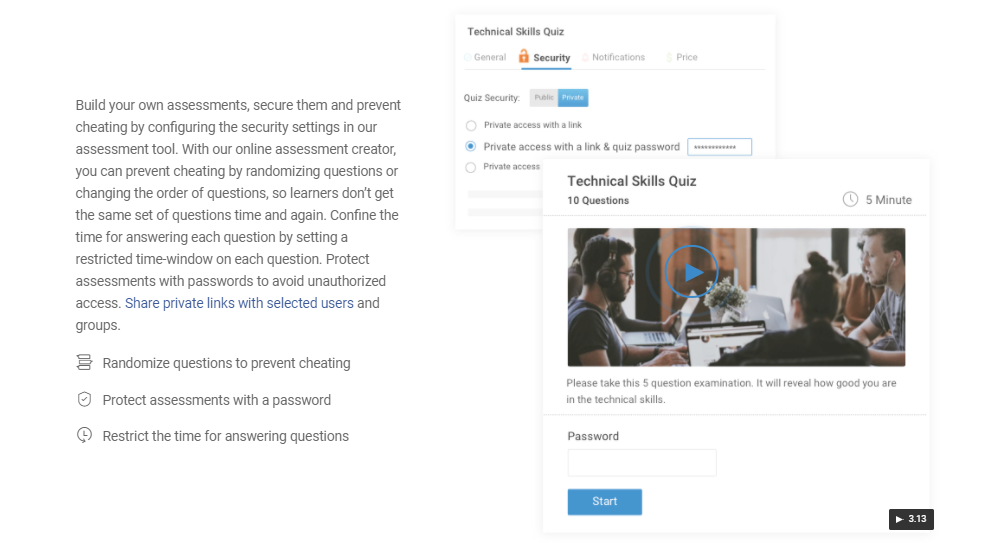
Task: Open the Notifications tab
Action: (x=618, y=58)
